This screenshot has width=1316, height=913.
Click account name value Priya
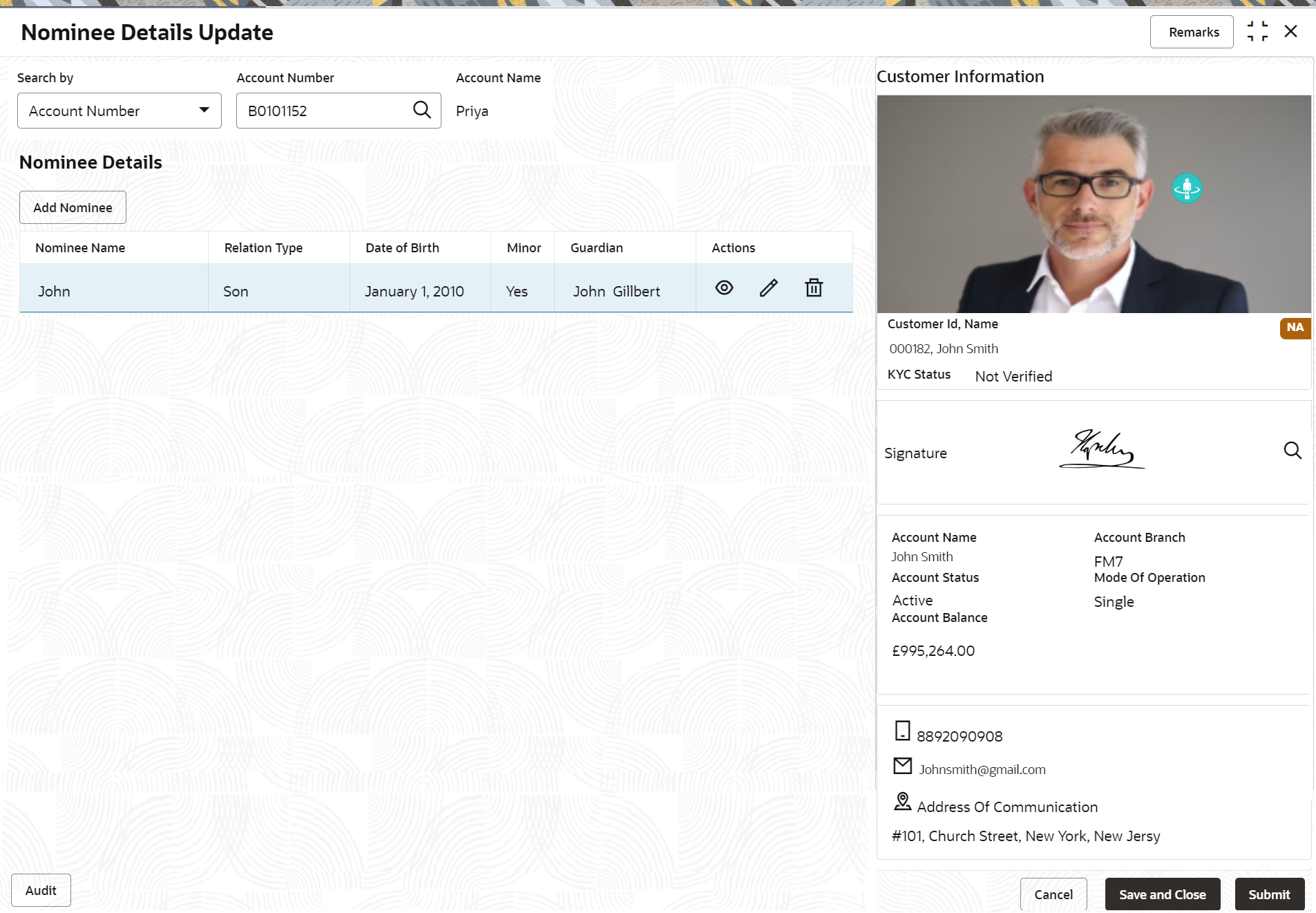[472, 111]
